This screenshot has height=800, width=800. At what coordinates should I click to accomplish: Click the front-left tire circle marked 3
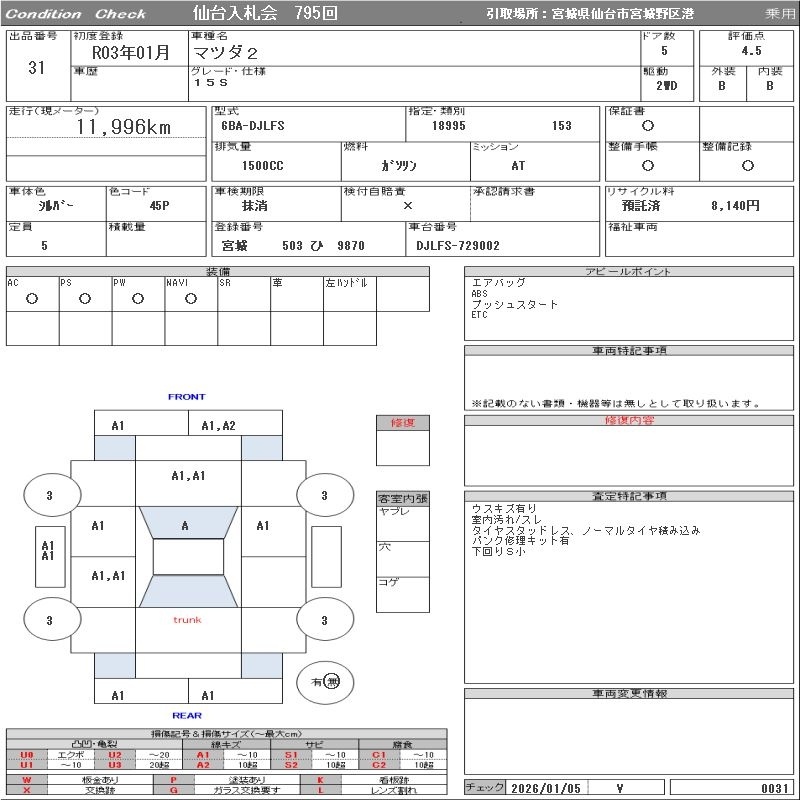(50, 495)
